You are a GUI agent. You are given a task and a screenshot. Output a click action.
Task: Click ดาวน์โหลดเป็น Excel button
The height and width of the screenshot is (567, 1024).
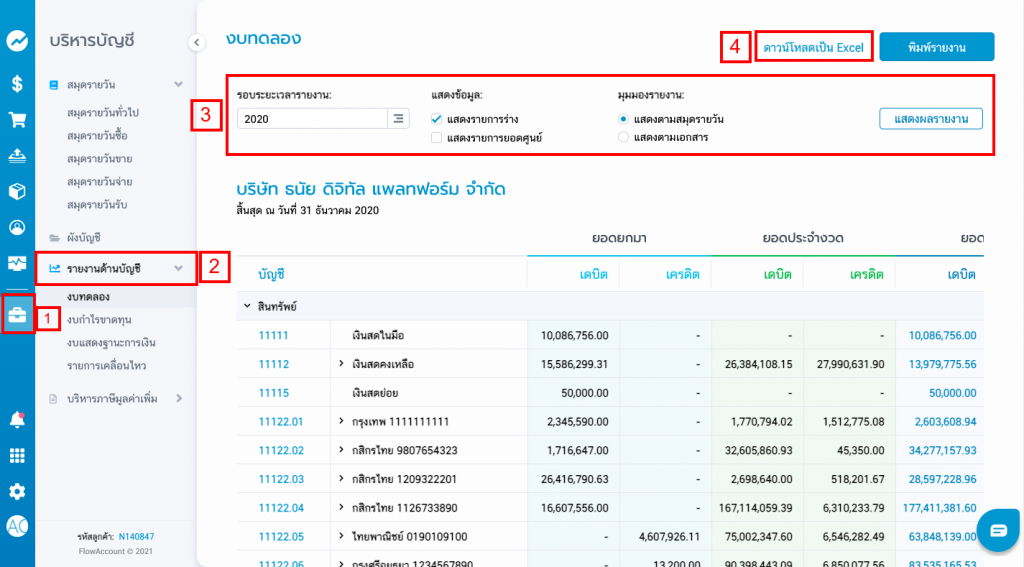click(x=813, y=47)
